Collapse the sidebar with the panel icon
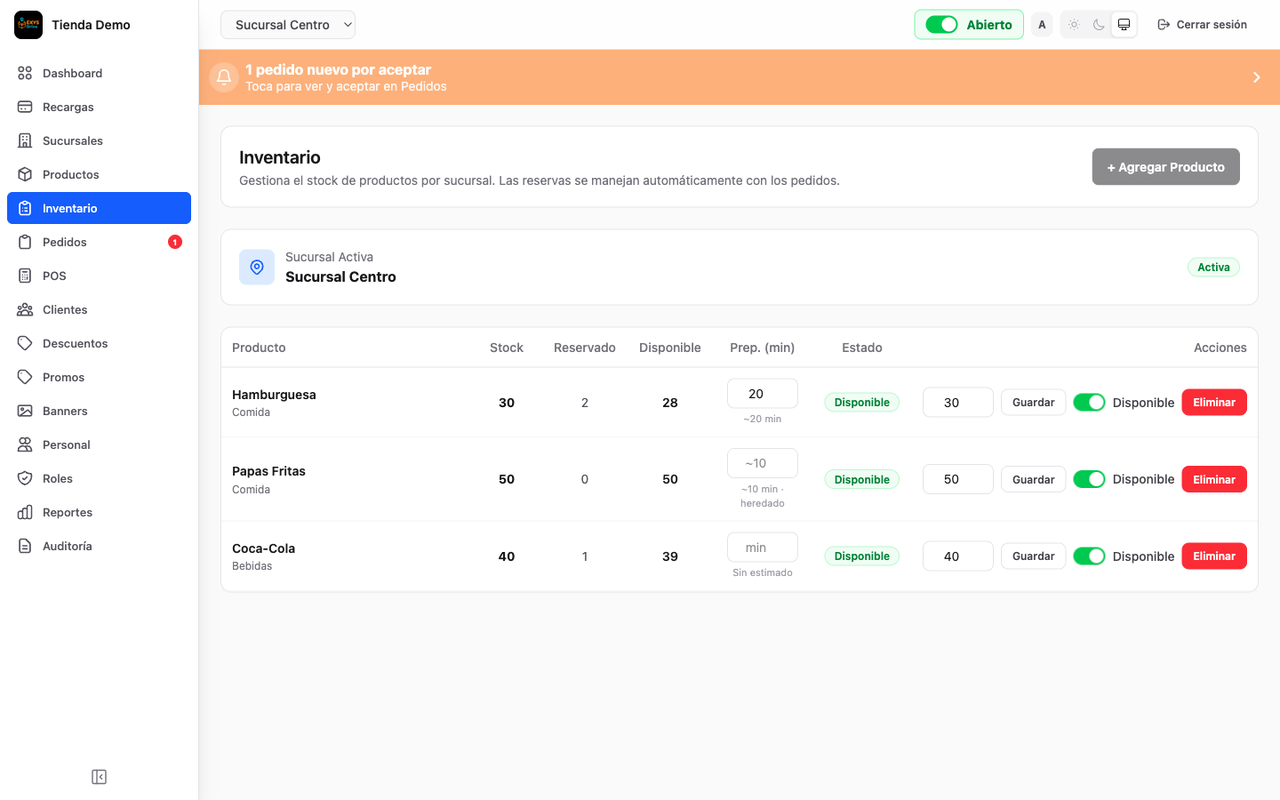Viewport: 1280px width, 800px height. pos(99,777)
